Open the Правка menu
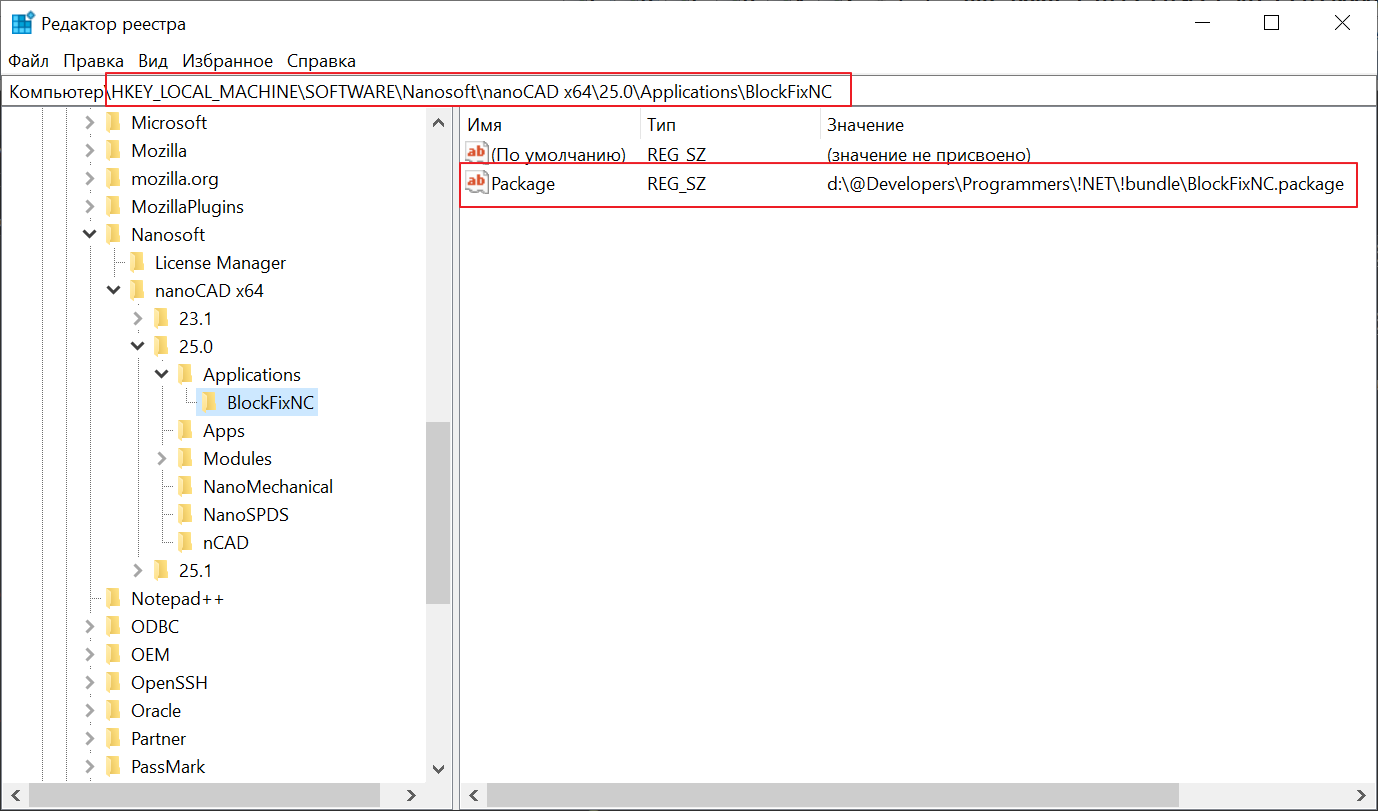 click(93, 61)
